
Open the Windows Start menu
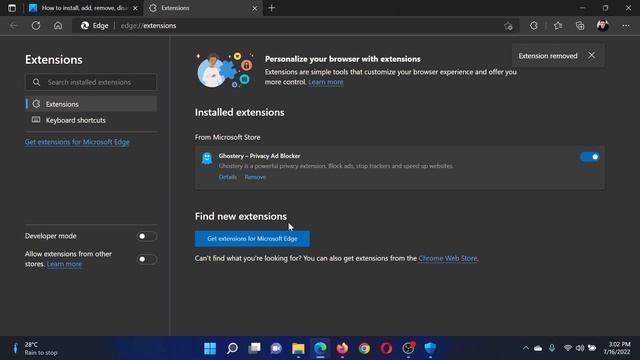[210, 348]
